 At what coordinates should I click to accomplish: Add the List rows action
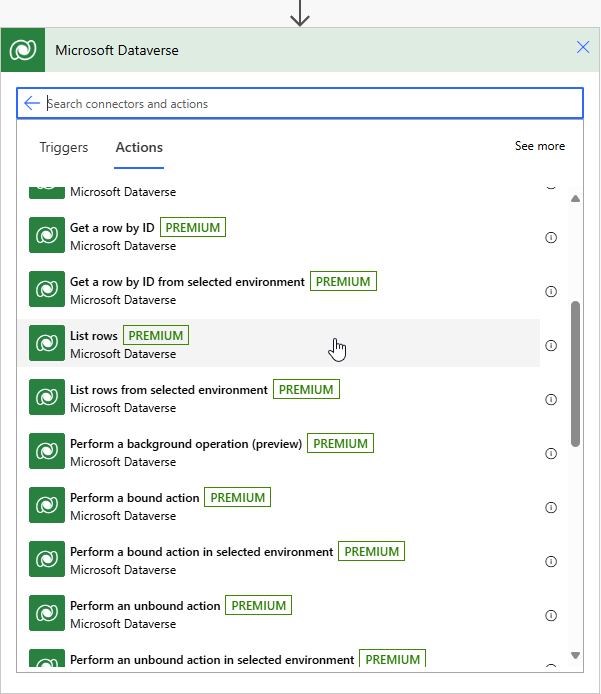pyautogui.click(x=279, y=343)
